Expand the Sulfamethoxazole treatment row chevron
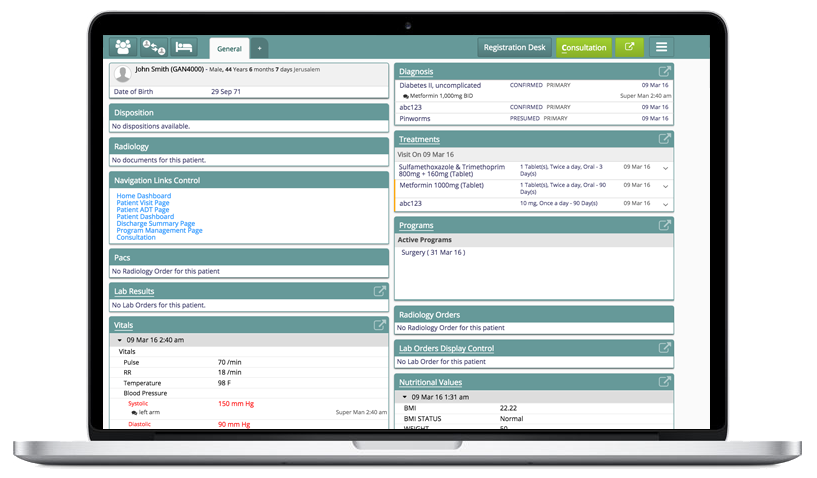The width and height of the screenshot is (817, 478). pos(665,168)
